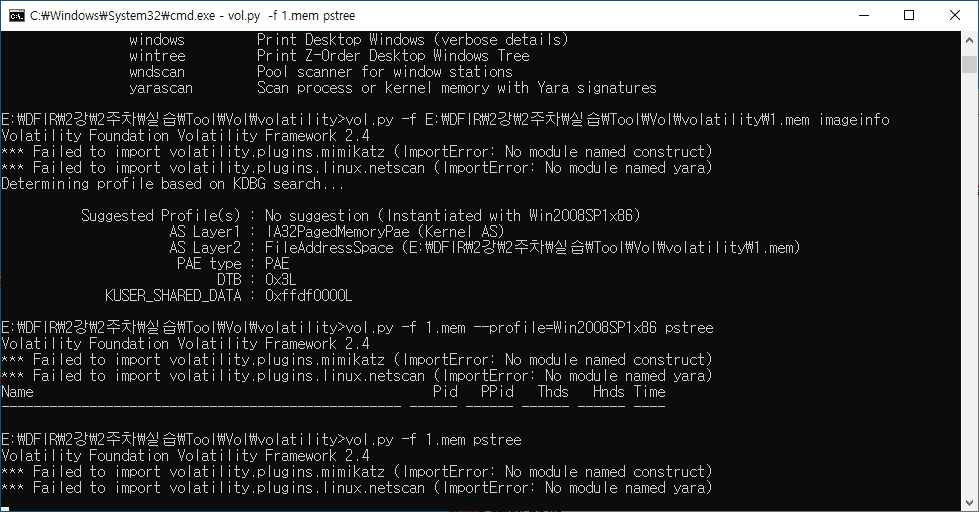
Task: Open the cmd.exe system menu icon
Action: (16, 15)
